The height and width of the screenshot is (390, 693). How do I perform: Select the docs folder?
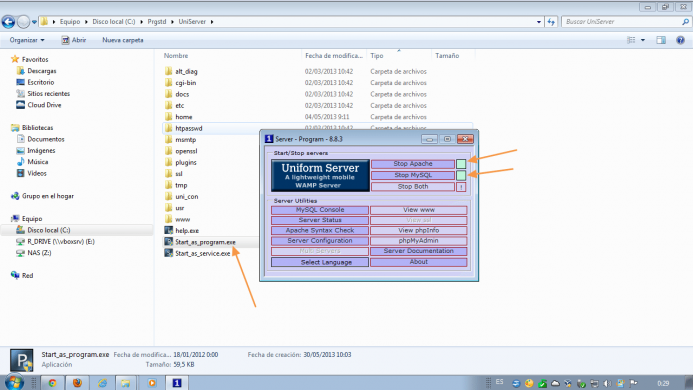click(x=182, y=94)
